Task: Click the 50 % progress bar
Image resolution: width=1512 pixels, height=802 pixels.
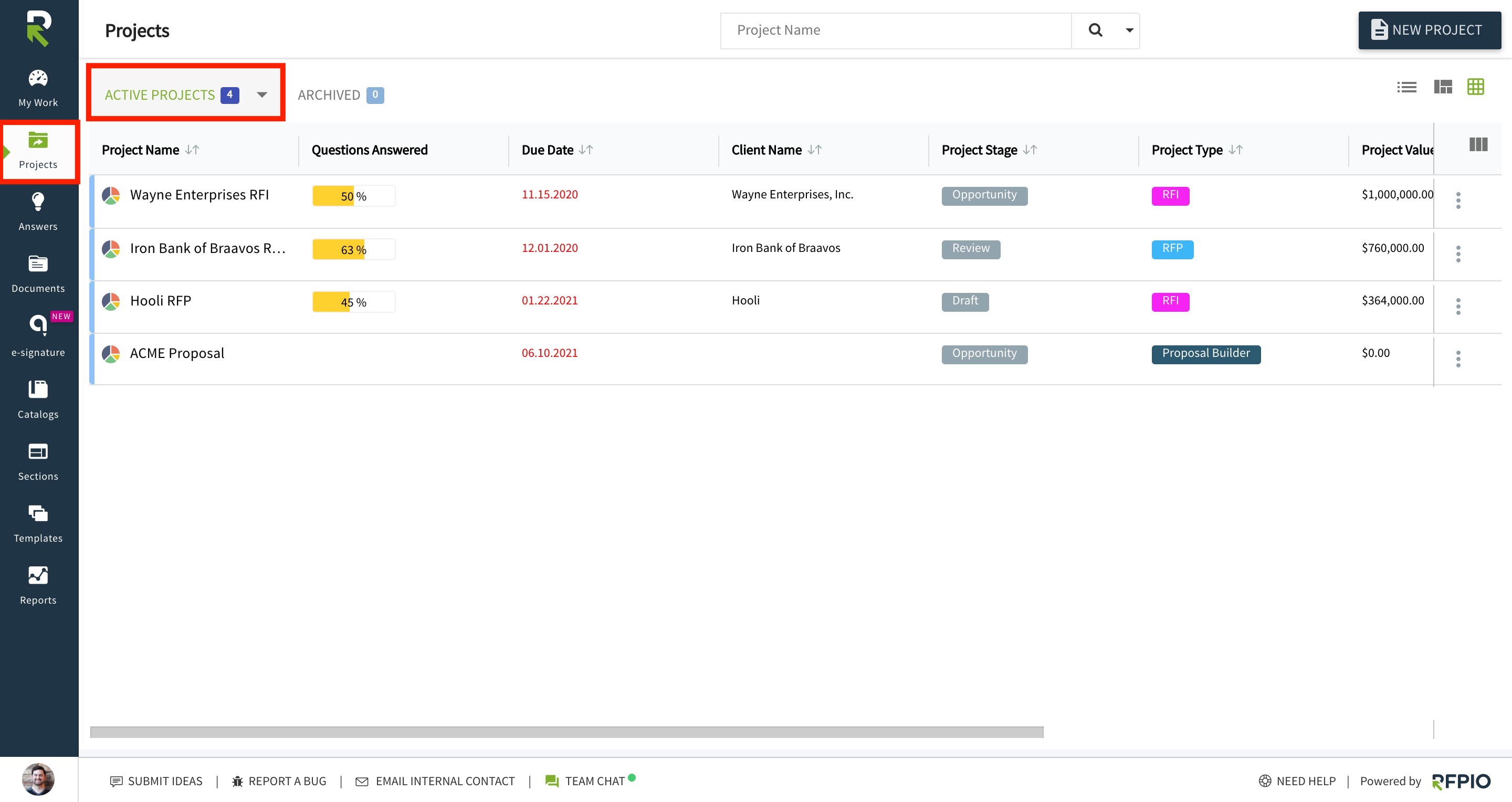Action: click(353, 196)
